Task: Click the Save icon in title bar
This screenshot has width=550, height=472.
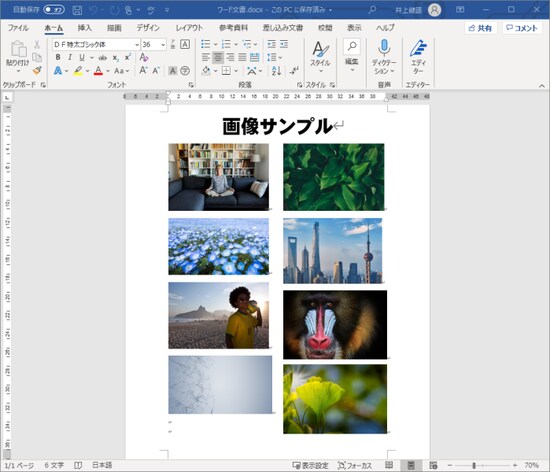Action: (77, 10)
